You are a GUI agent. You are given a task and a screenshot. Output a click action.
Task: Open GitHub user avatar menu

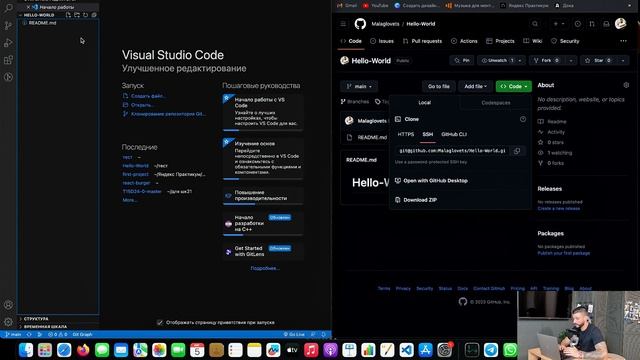(620, 24)
